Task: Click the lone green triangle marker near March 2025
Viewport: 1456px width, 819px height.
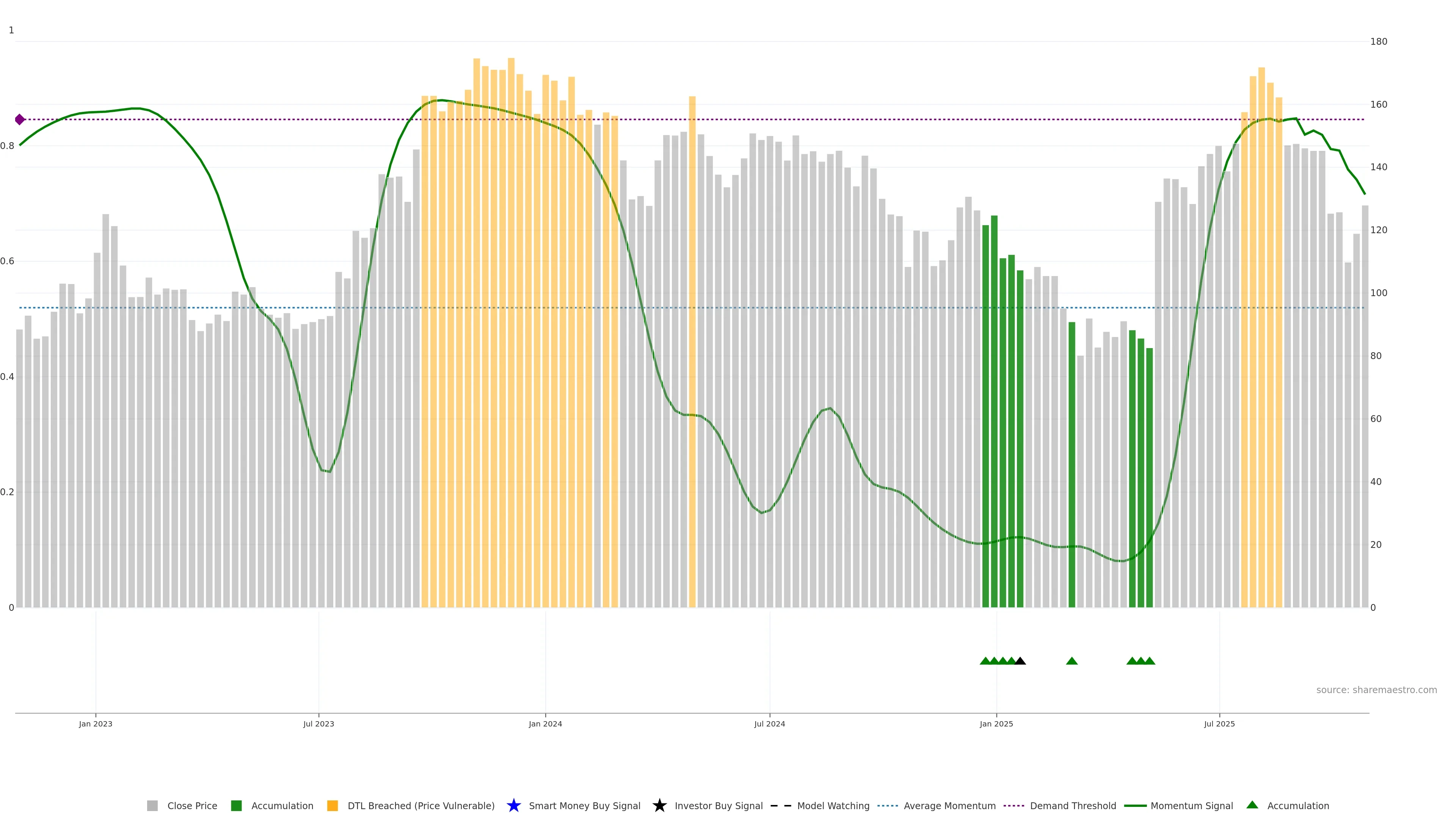Action: pos(1072,661)
